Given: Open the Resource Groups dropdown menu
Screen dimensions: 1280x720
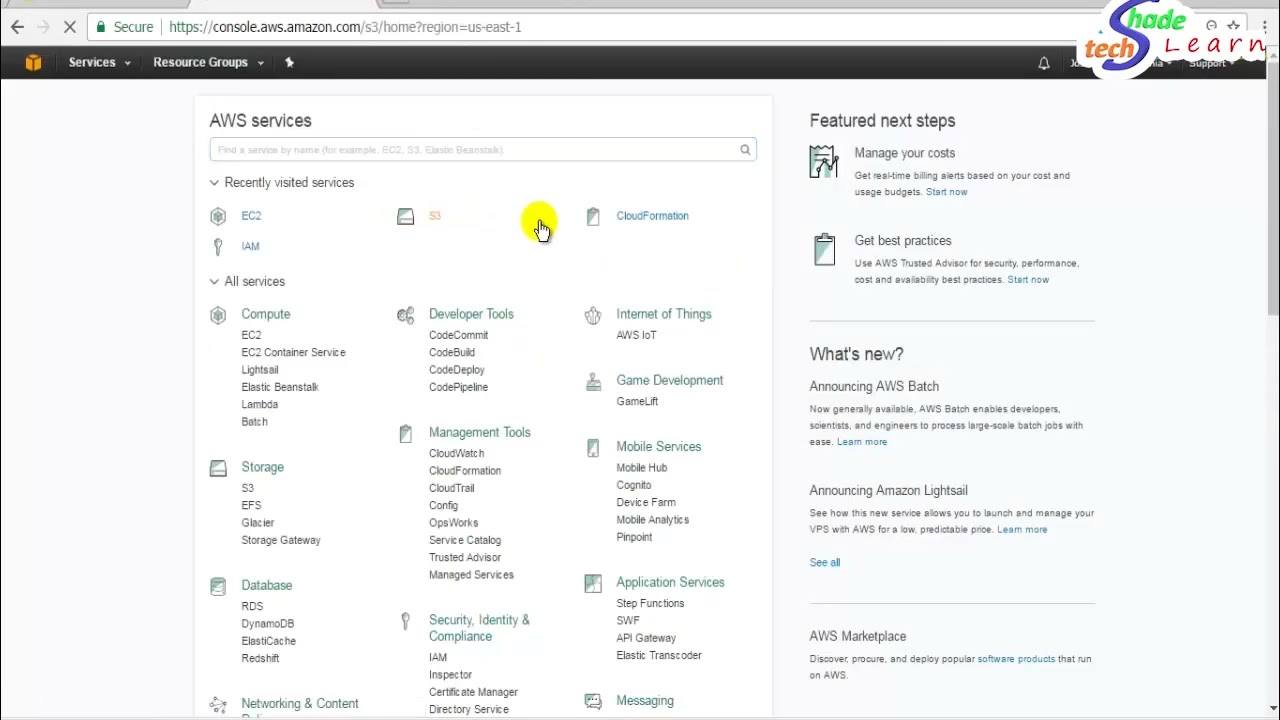Looking at the screenshot, I should click(208, 62).
